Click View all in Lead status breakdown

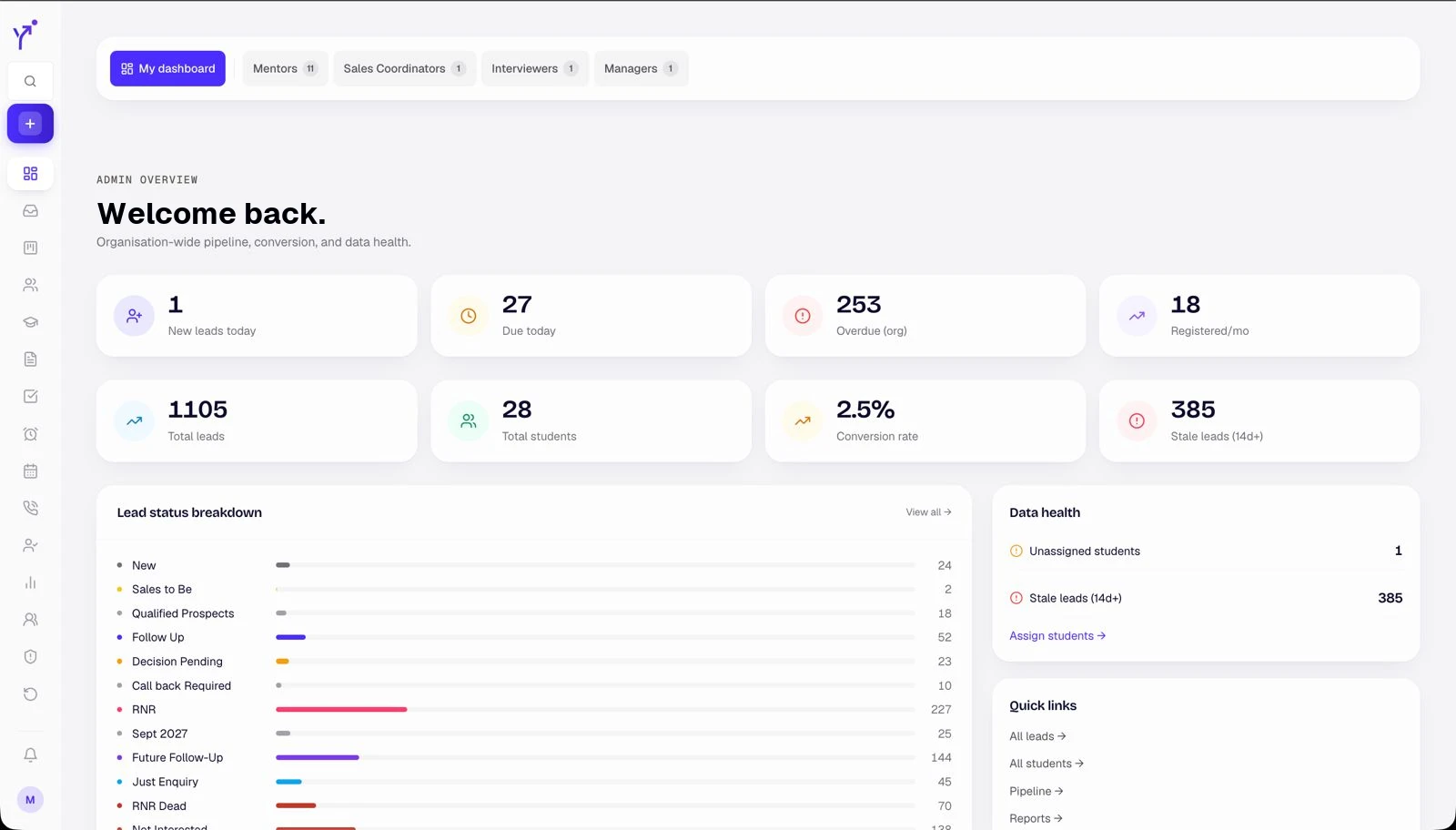click(x=928, y=512)
